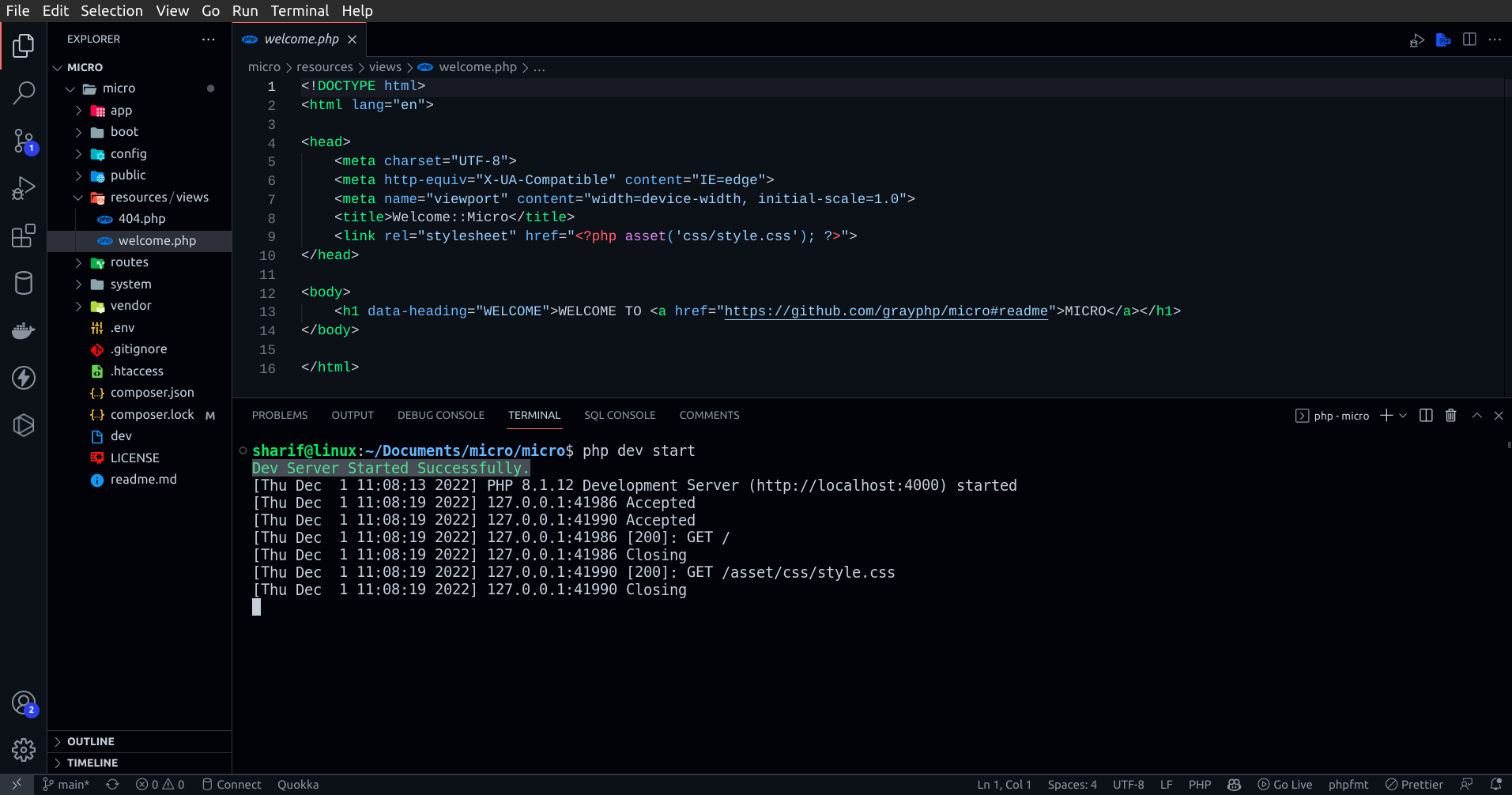Image resolution: width=1512 pixels, height=795 pixels.
Task: Close the bottom panel
Action: coord(1499,416)
